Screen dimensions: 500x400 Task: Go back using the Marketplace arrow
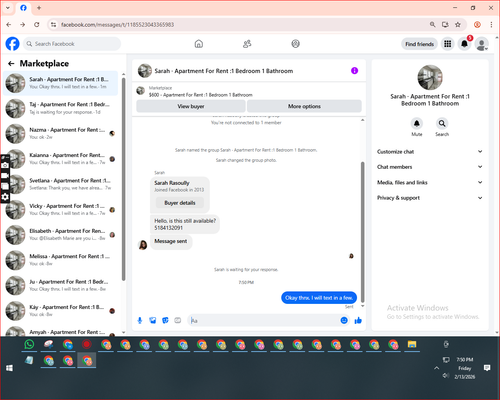[x=11, y=63]
